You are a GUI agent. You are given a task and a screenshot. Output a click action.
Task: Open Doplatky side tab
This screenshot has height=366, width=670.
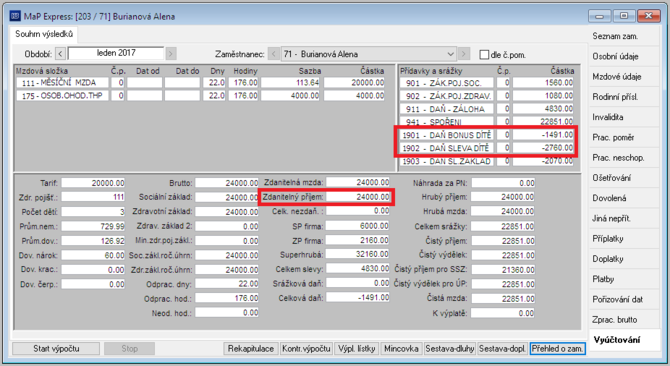pyautogui.click(x=624, y=259)
